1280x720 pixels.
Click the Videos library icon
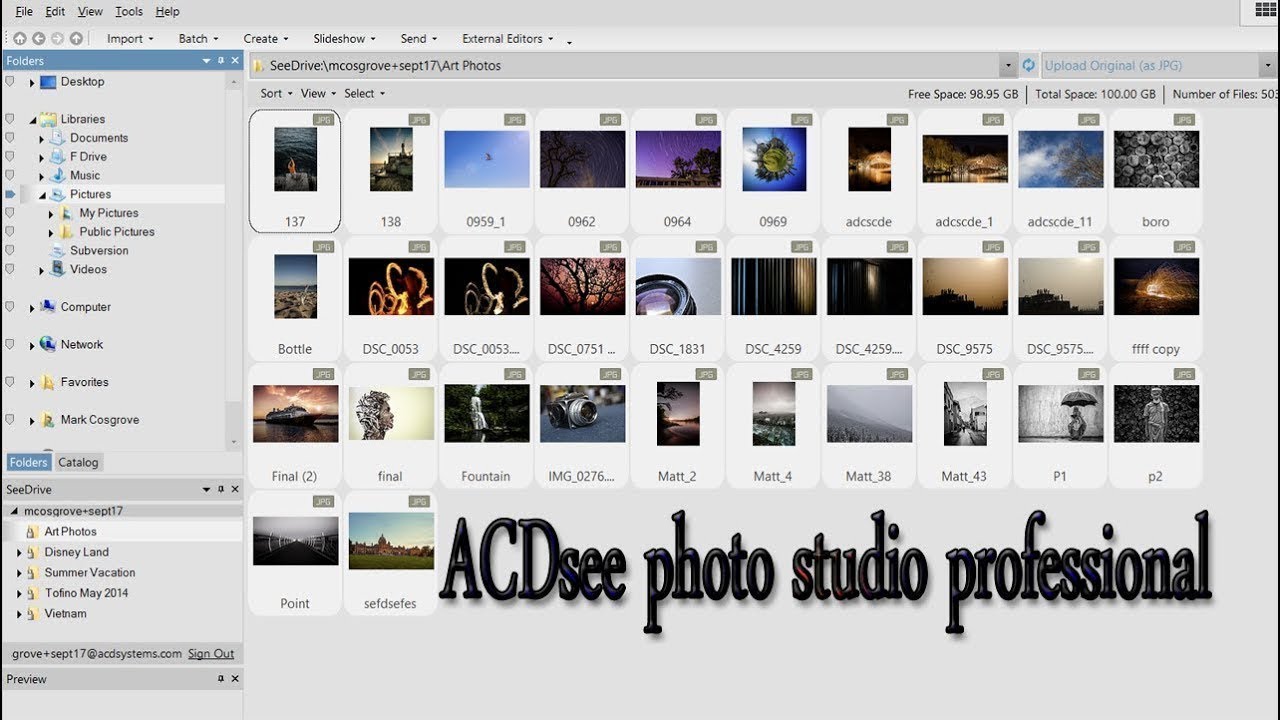click(x=58, y=269)
